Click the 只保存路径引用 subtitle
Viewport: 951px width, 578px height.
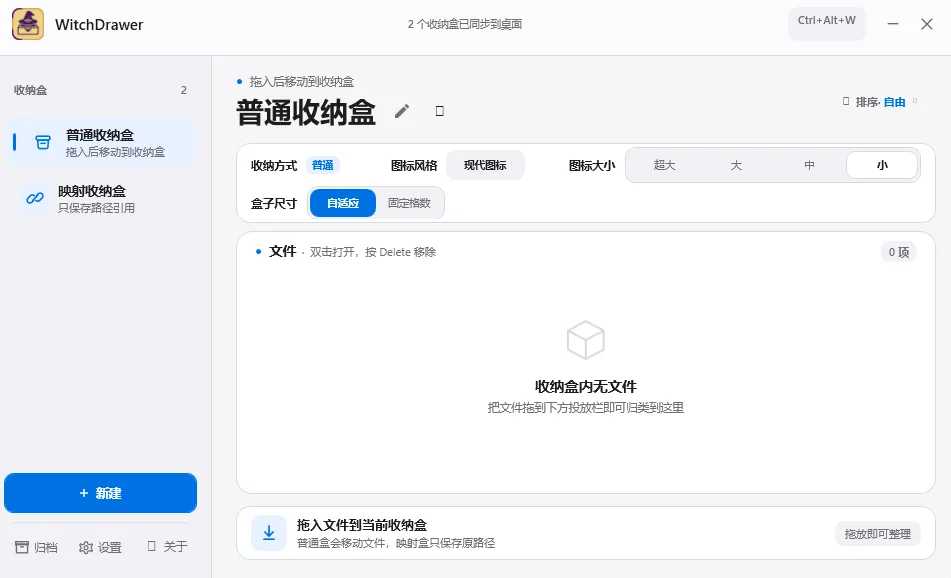96,208
